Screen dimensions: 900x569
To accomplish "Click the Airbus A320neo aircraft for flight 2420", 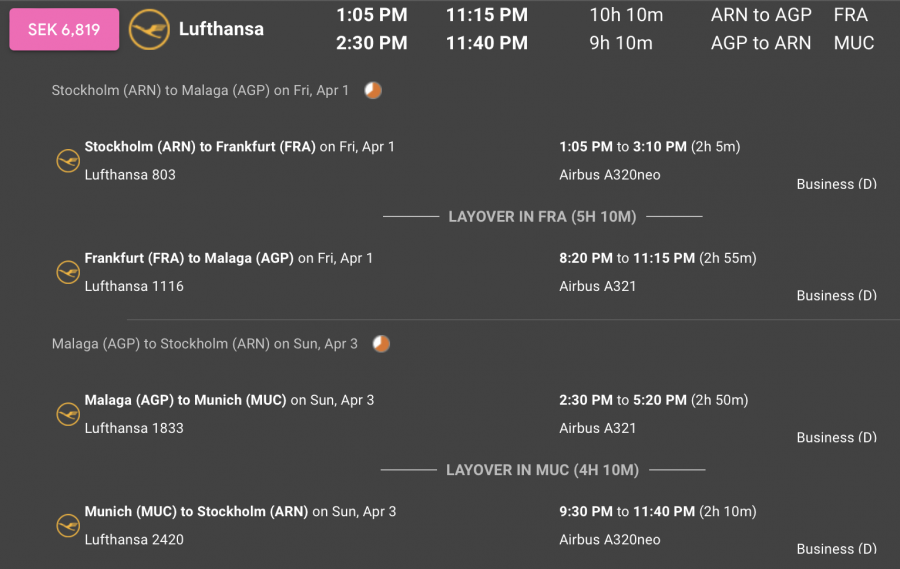I will [610, 540].
